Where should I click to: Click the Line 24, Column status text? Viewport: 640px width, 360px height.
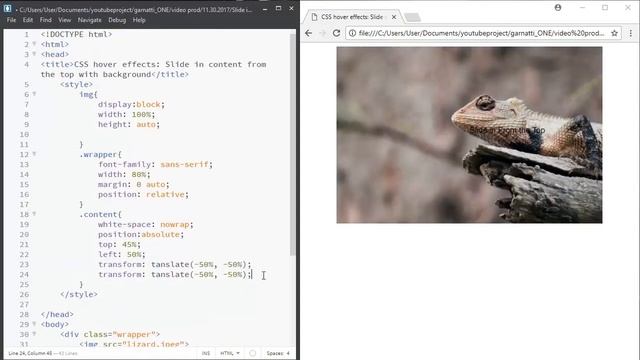coord(30,353)
